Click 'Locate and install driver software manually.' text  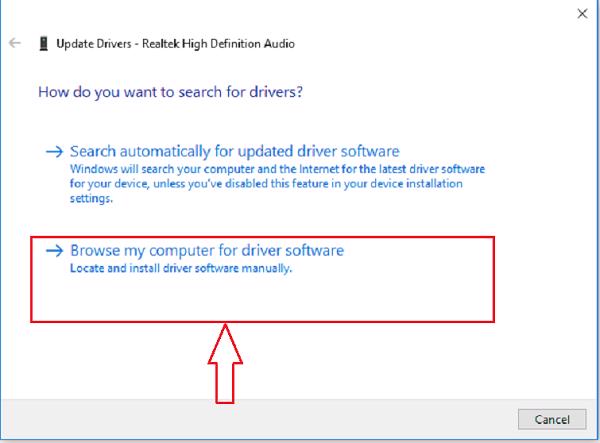coord(181,268)
